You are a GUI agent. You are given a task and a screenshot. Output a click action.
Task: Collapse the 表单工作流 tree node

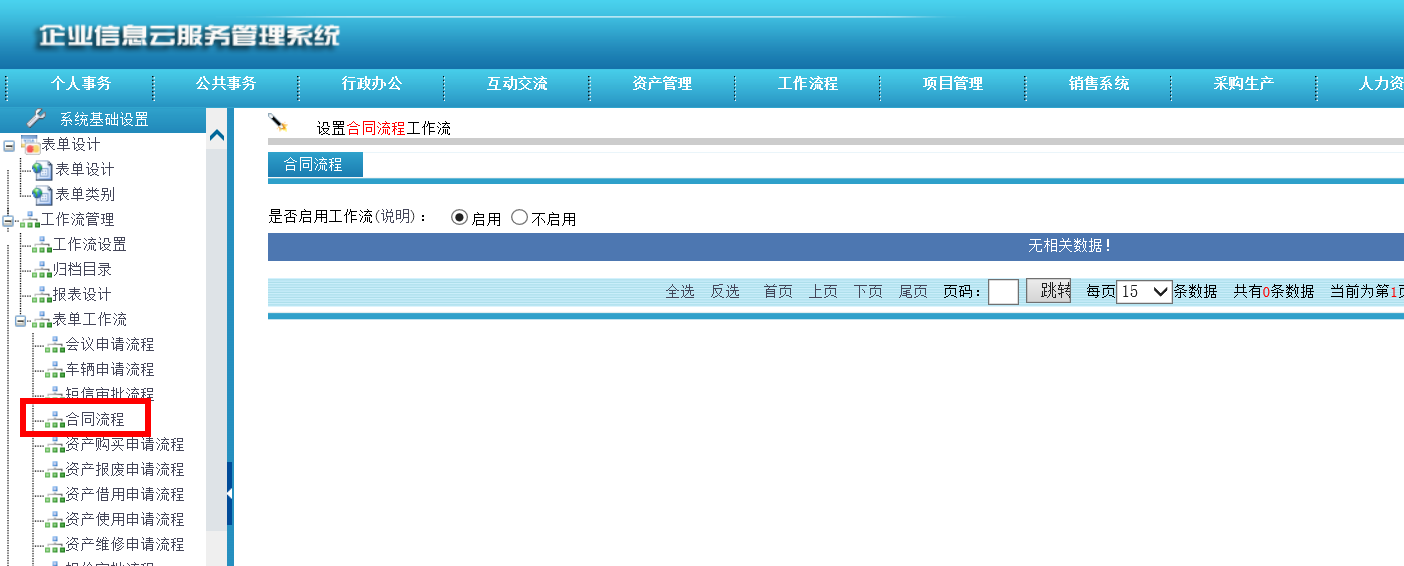click(x=20, y=320)
